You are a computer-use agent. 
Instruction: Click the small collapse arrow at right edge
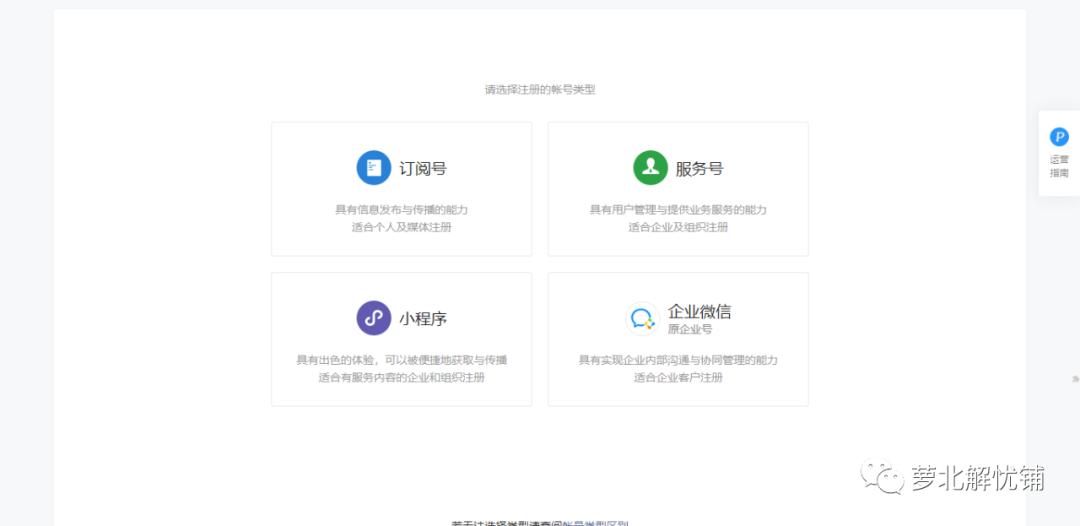click(1075, 379)
